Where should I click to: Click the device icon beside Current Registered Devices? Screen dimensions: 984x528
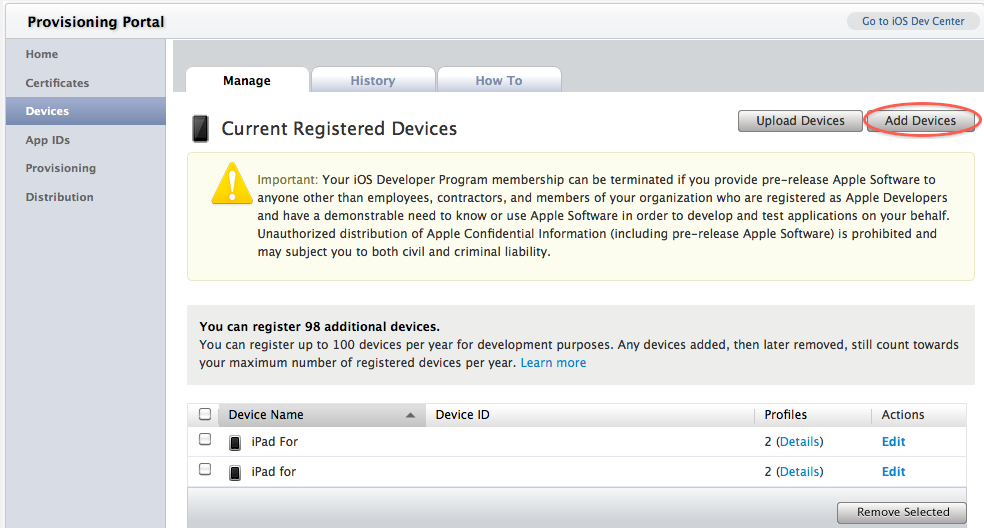[x=200, y=128]
